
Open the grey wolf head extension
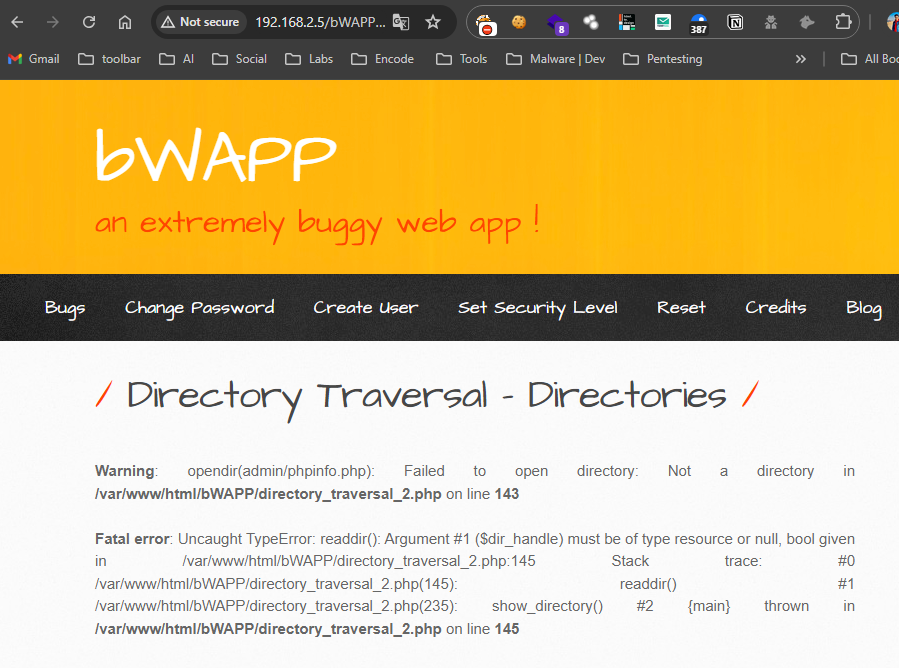point(807,22)
